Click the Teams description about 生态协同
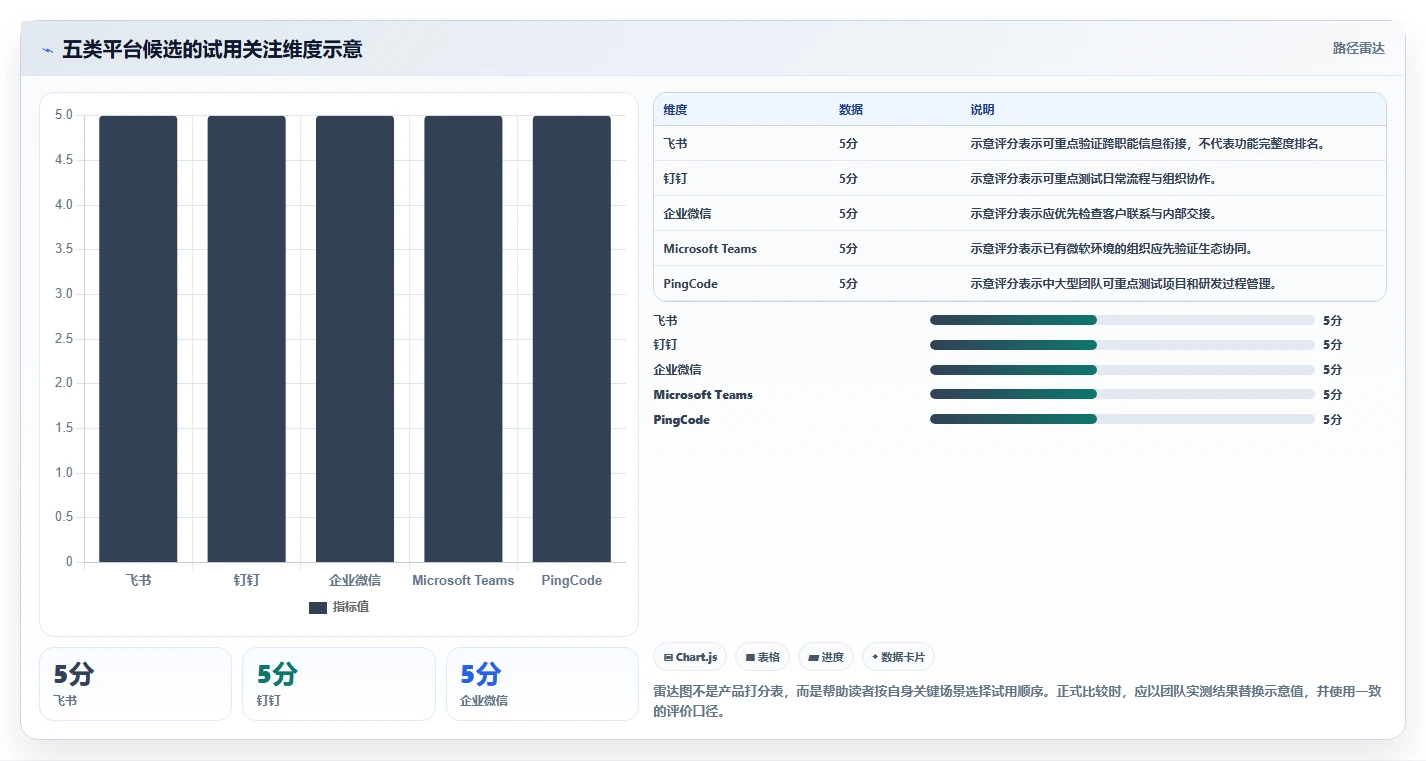Image resolution: width=1426 pixels, height=761 pixels. (1111, 249)
